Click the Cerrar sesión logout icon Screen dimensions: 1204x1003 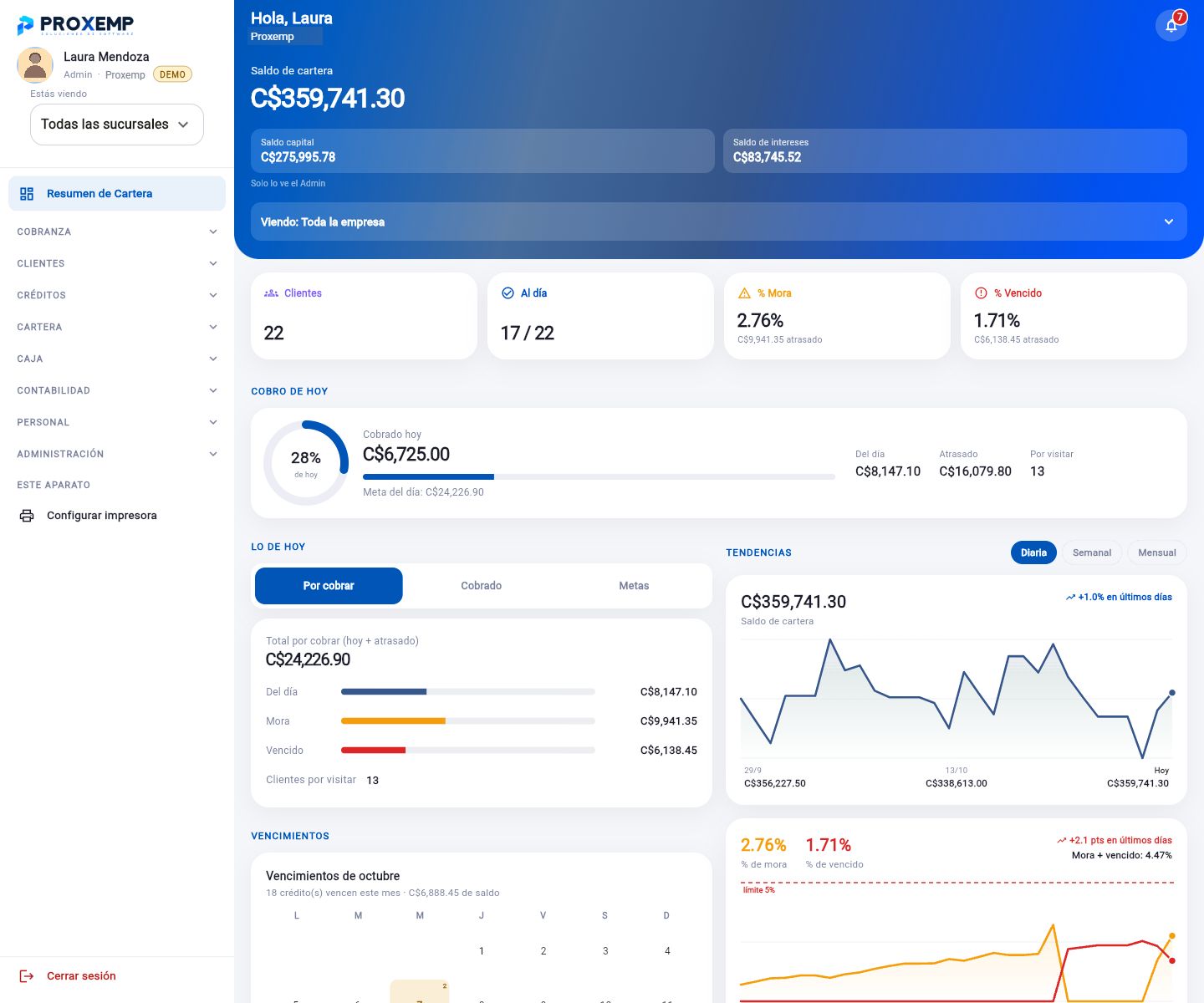coord(27,976)
